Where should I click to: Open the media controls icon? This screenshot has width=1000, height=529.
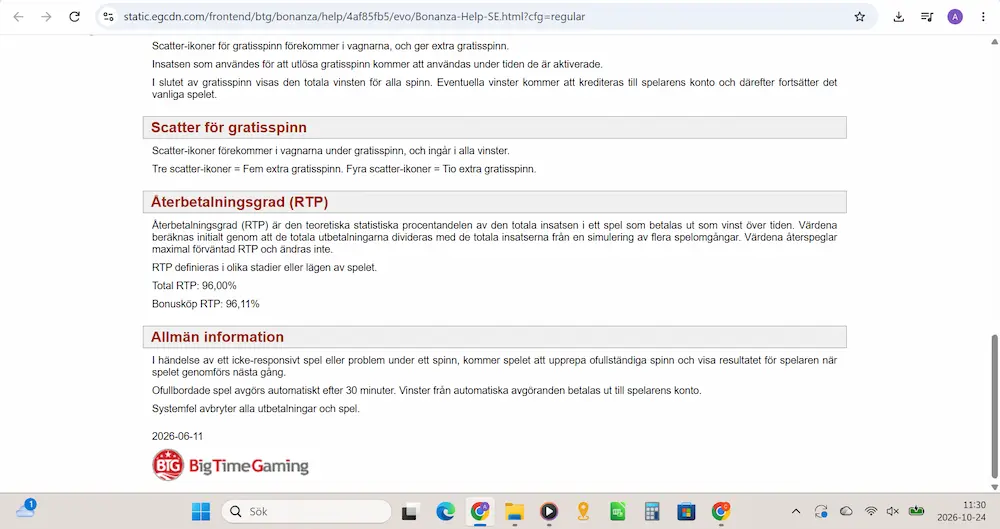click(x=927, y=17)
